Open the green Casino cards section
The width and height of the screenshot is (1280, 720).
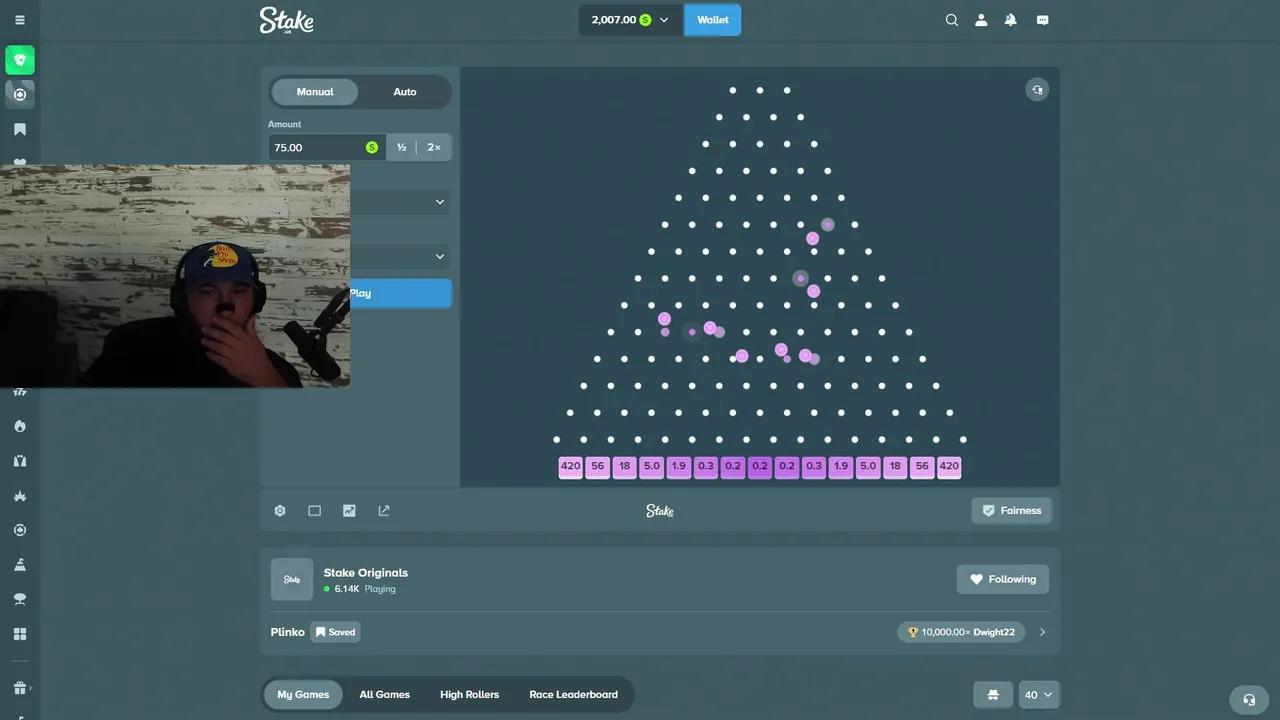(x=20, y=60)
